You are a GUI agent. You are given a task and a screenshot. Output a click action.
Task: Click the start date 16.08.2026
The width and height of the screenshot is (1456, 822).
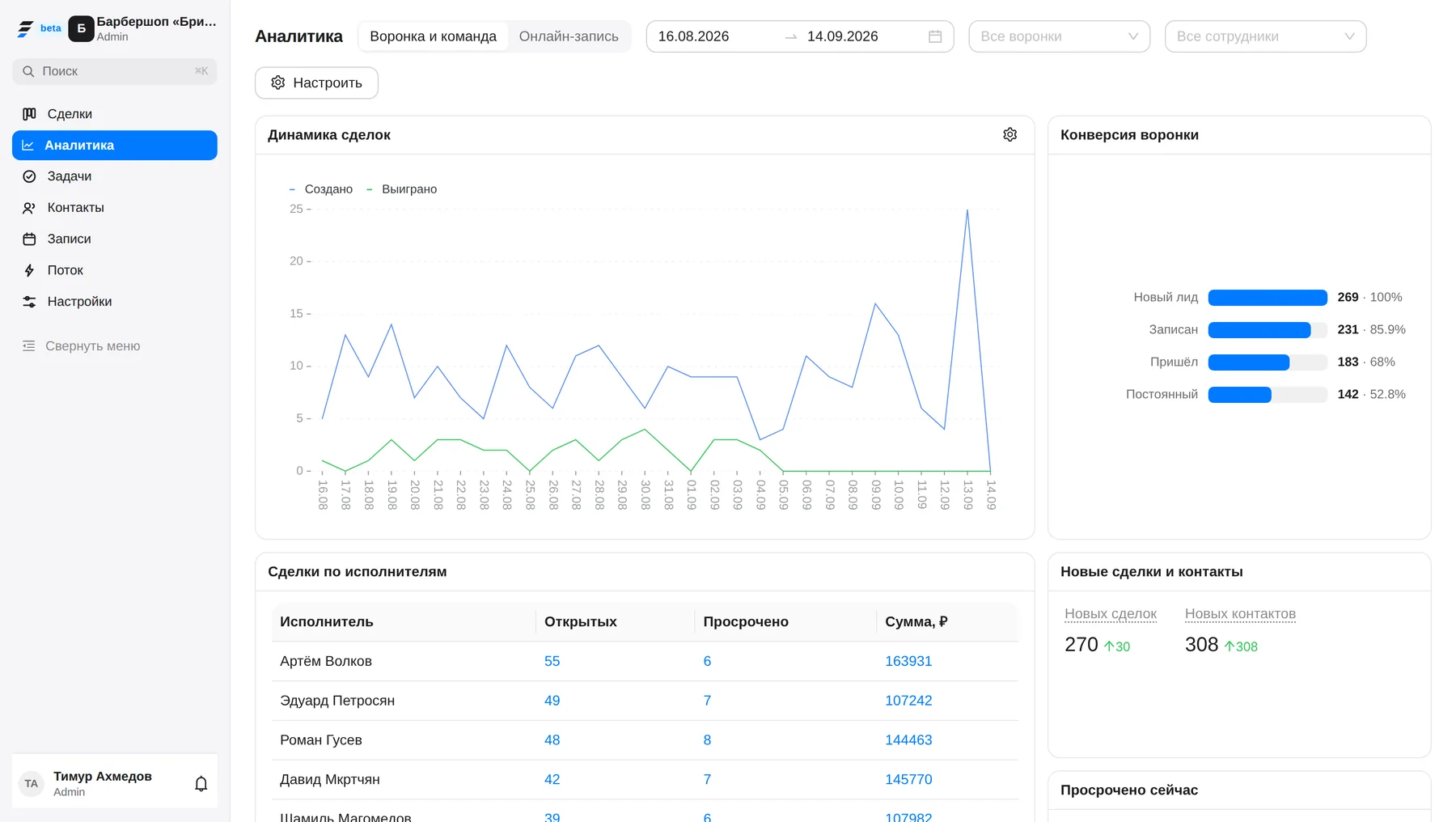tap(693, 36)
